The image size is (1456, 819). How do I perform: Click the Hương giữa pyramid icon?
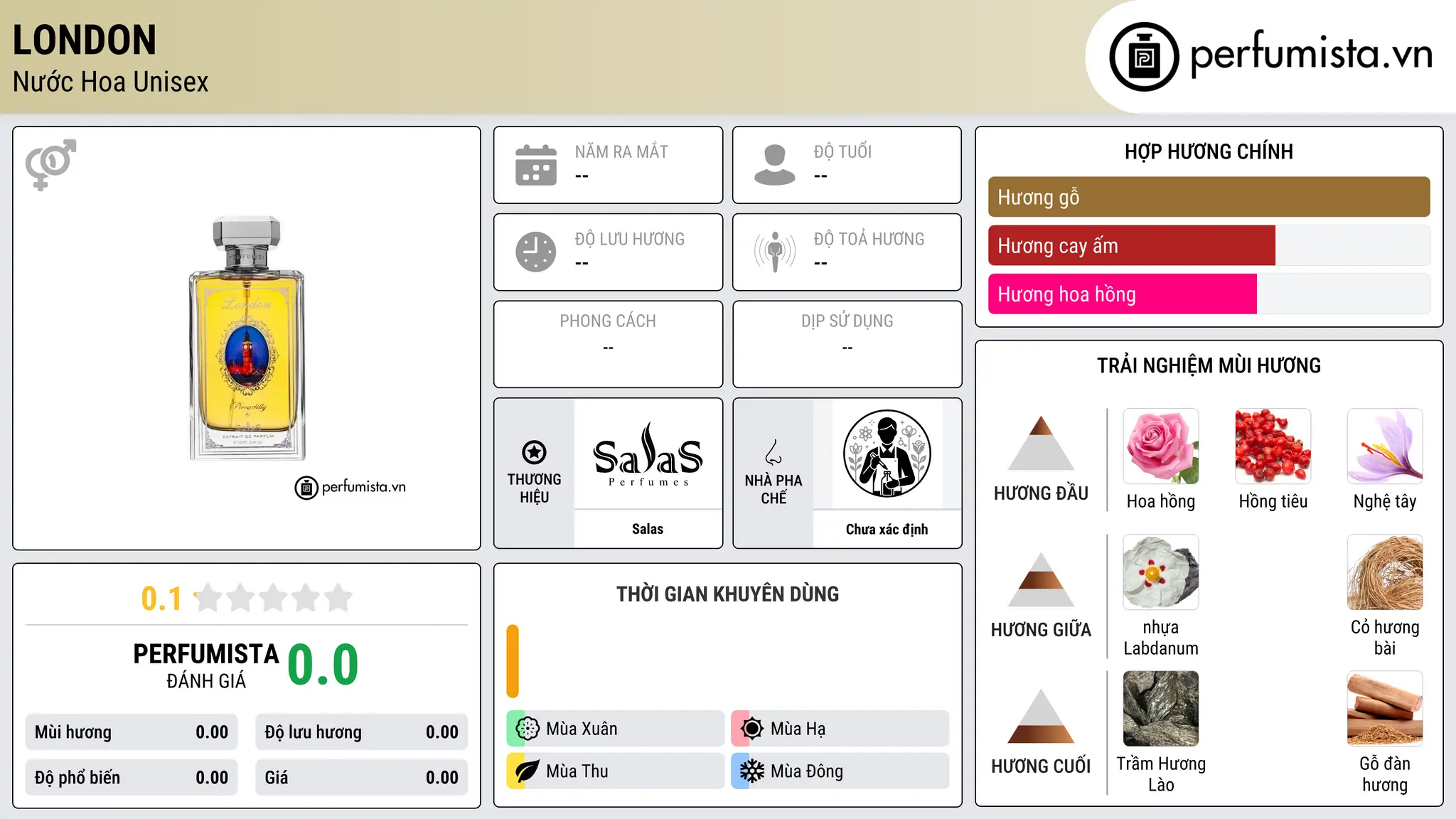pos(1041,579)
